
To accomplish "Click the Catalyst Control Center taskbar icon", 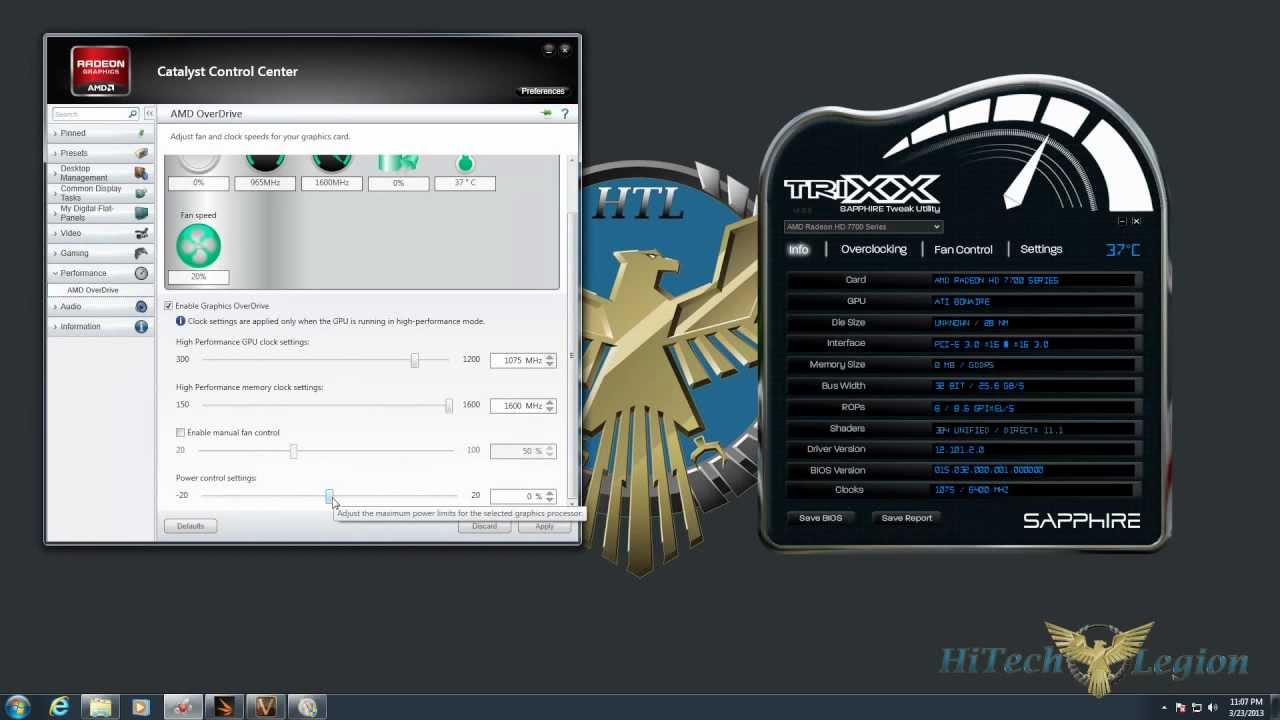I will [x=183, y=707].
